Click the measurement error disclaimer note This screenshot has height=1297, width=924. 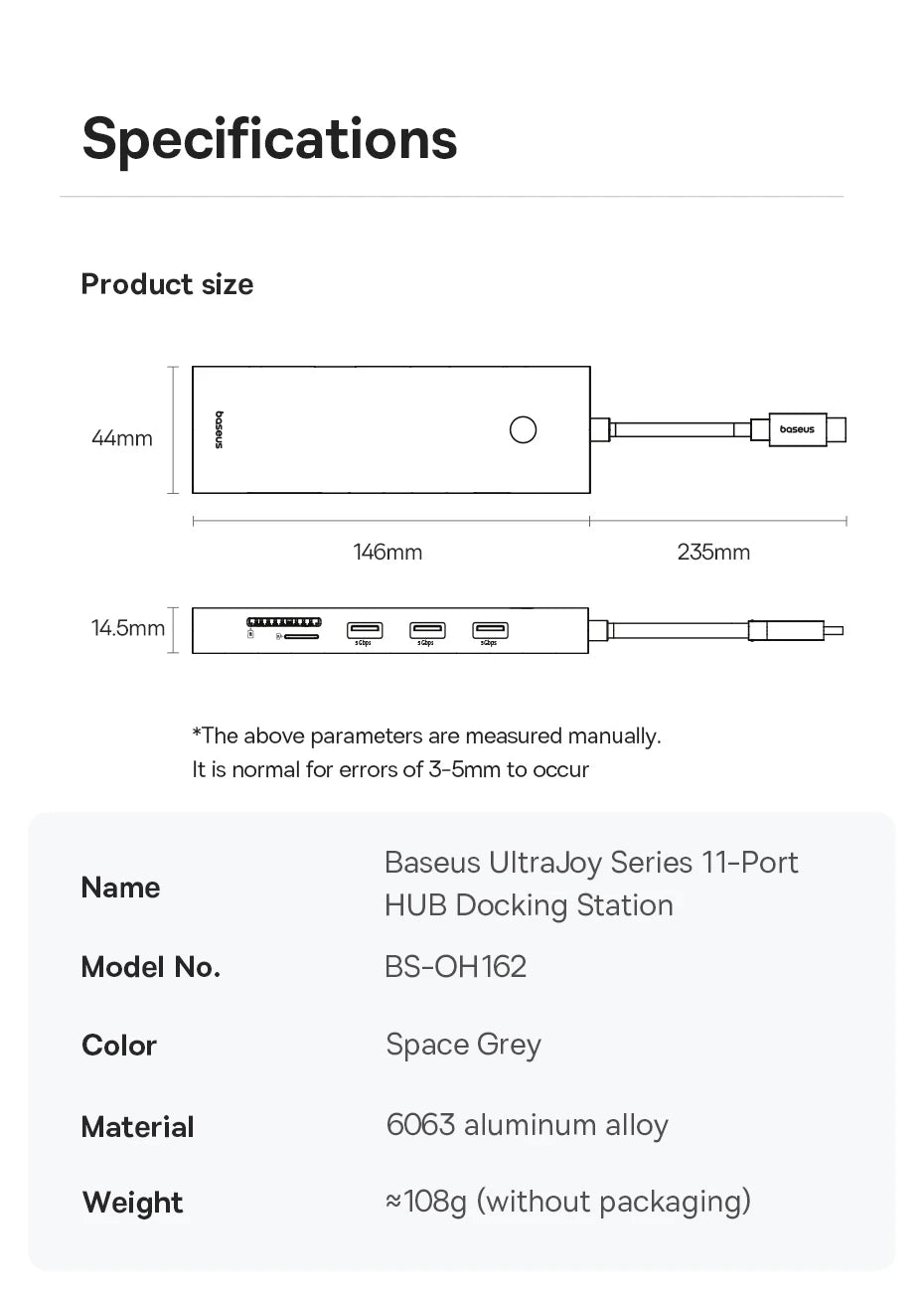(x=426, y=752)
